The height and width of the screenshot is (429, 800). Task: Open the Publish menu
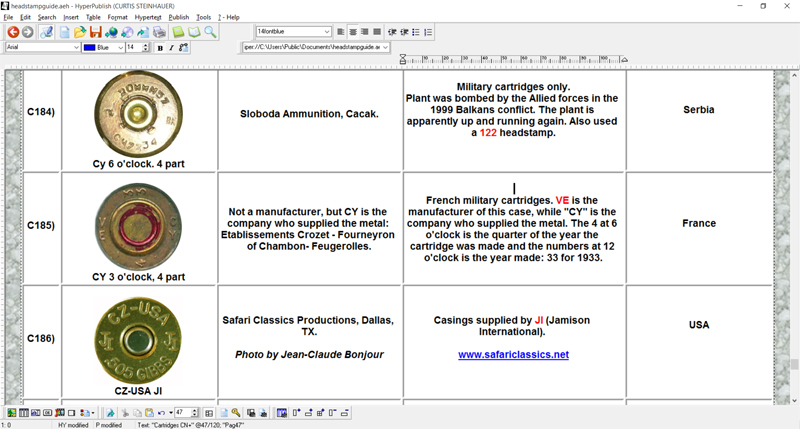click(x=179, y=17)
